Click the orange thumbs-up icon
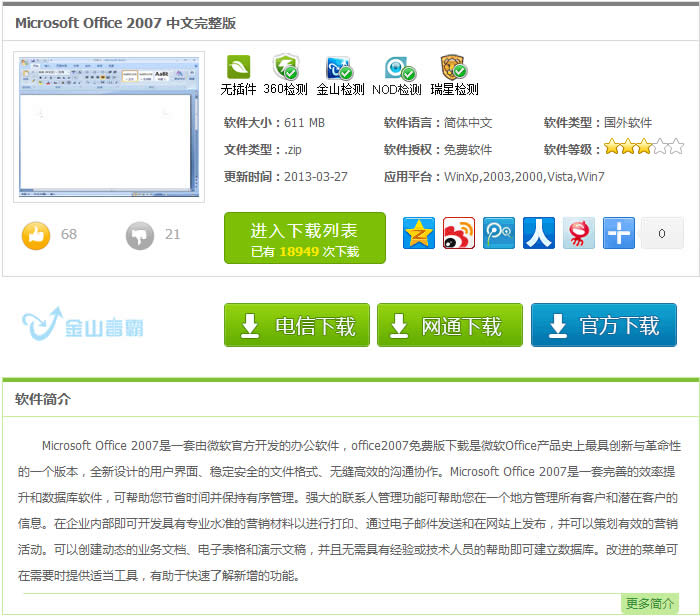 click(x=36, y=235)
